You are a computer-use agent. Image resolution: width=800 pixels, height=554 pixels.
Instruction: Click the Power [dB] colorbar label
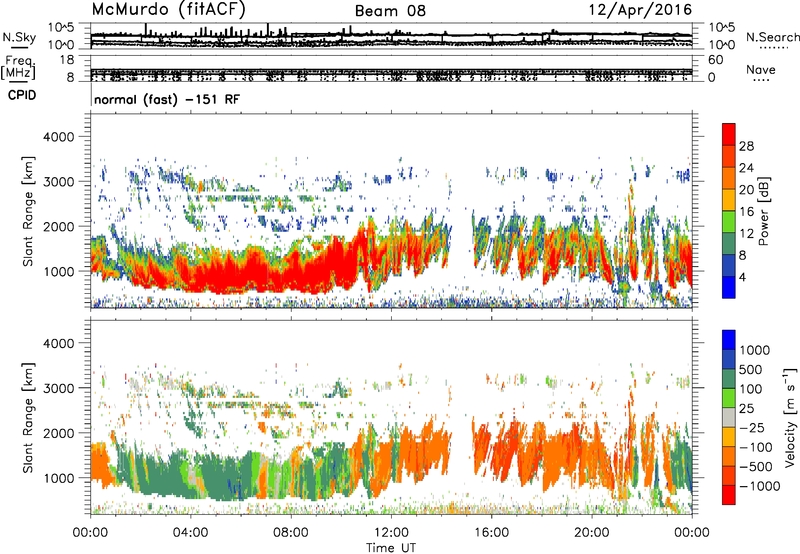(x=763, y=211)
